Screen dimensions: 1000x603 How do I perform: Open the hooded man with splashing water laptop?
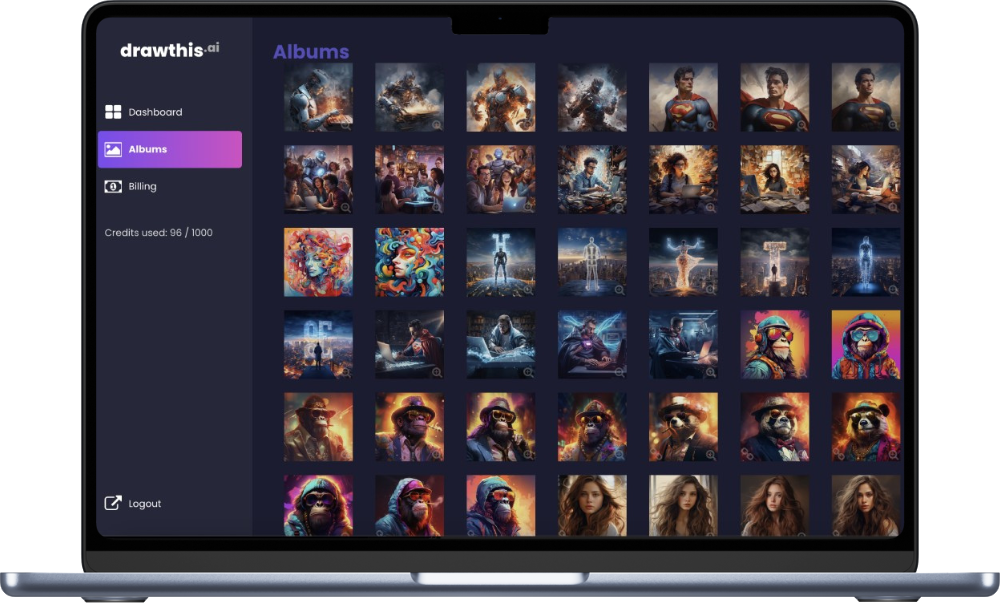pos(501,345)
